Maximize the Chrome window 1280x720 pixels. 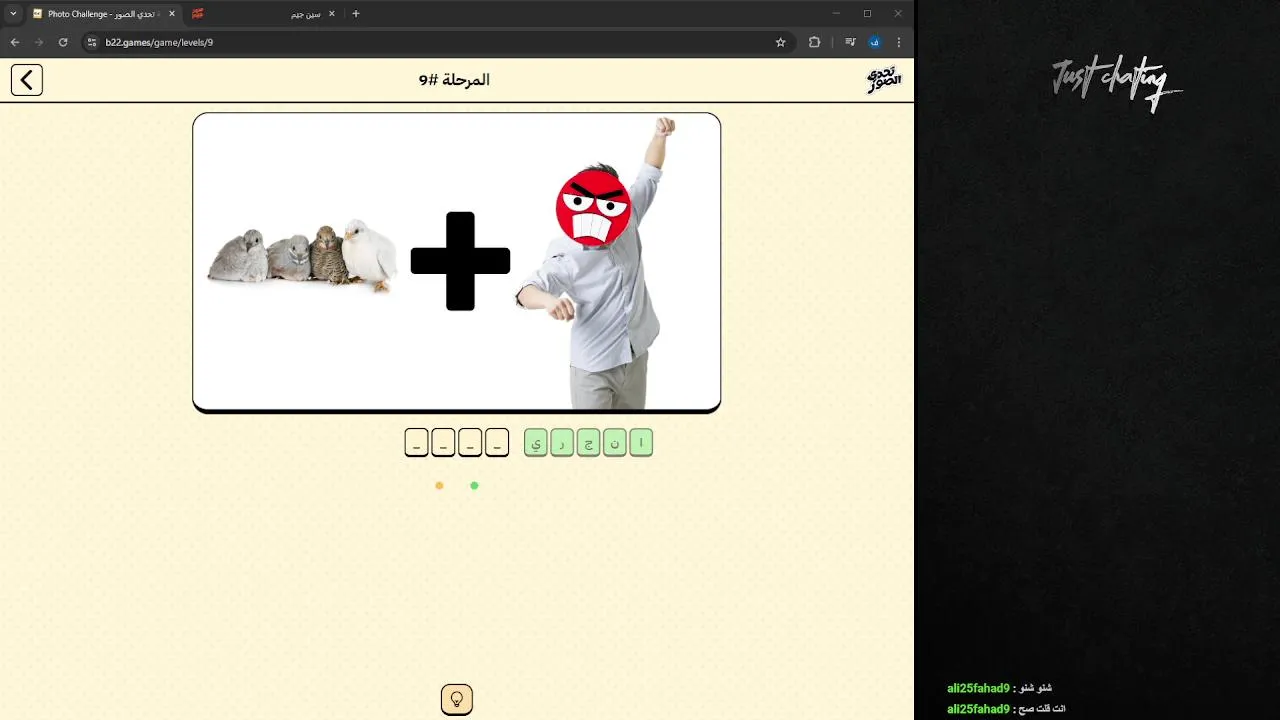[x=867, y=14]
